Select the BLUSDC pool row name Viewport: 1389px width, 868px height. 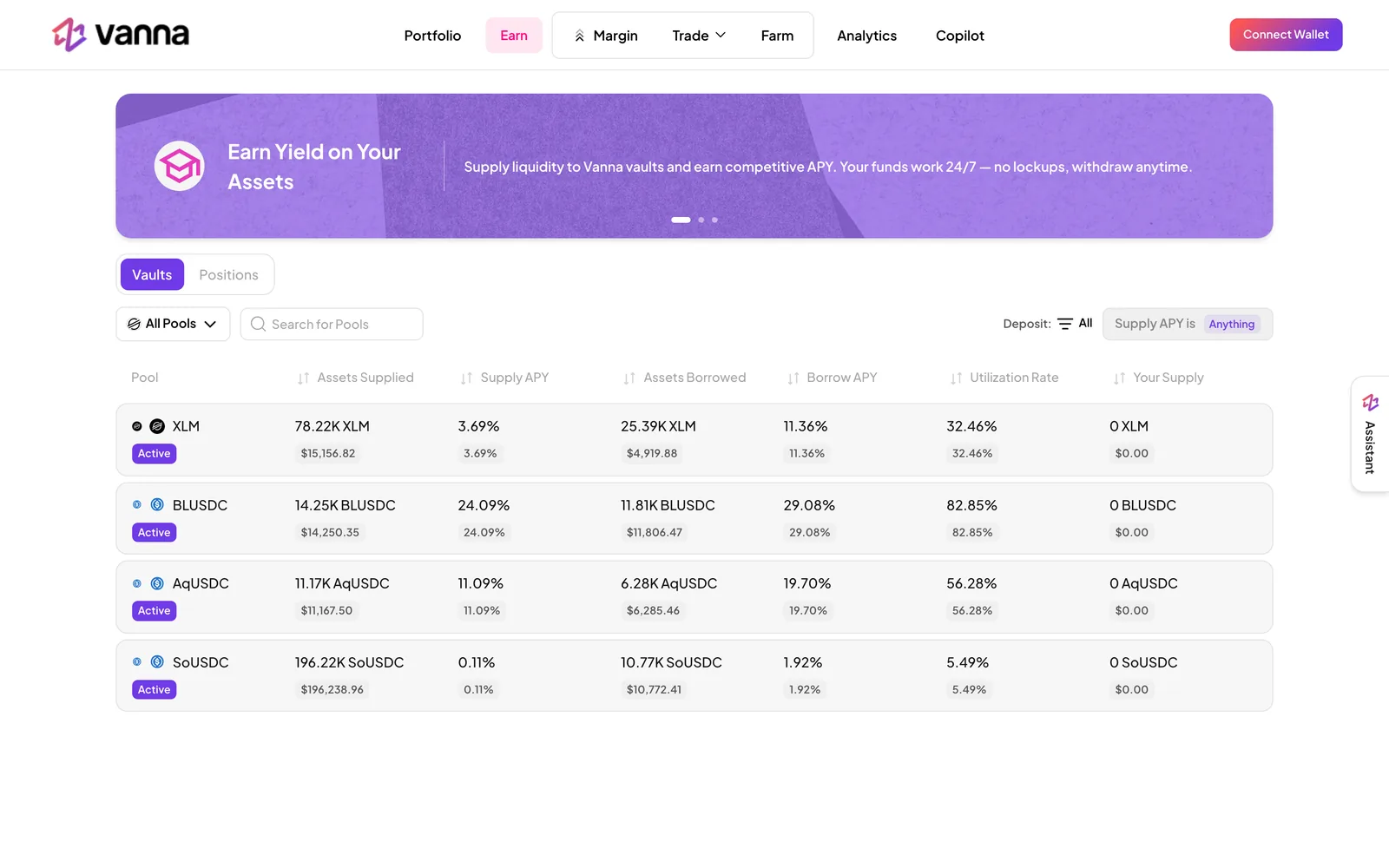pos(200,505)
